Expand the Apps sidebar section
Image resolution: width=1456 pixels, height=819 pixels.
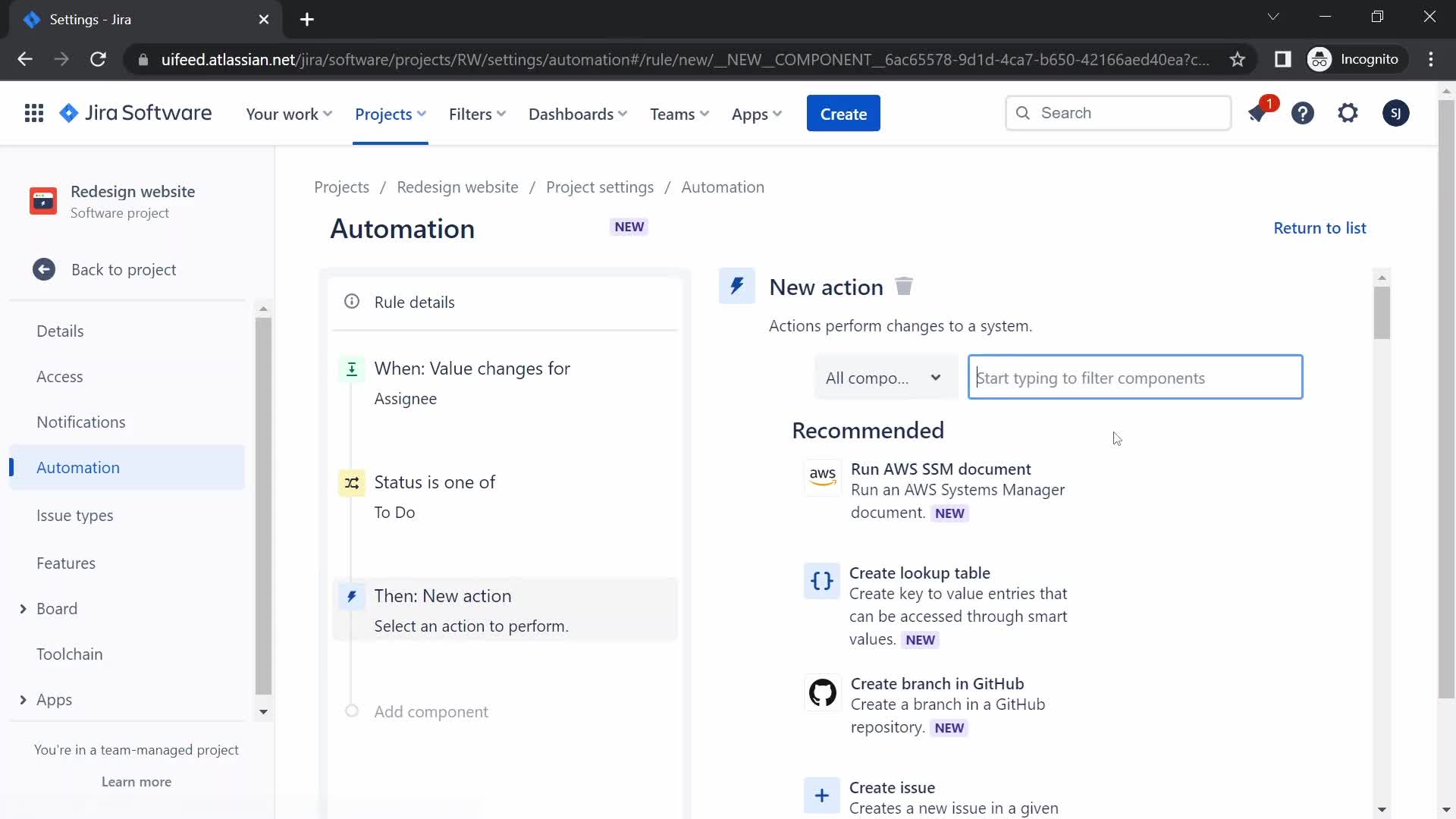[23, 699]
